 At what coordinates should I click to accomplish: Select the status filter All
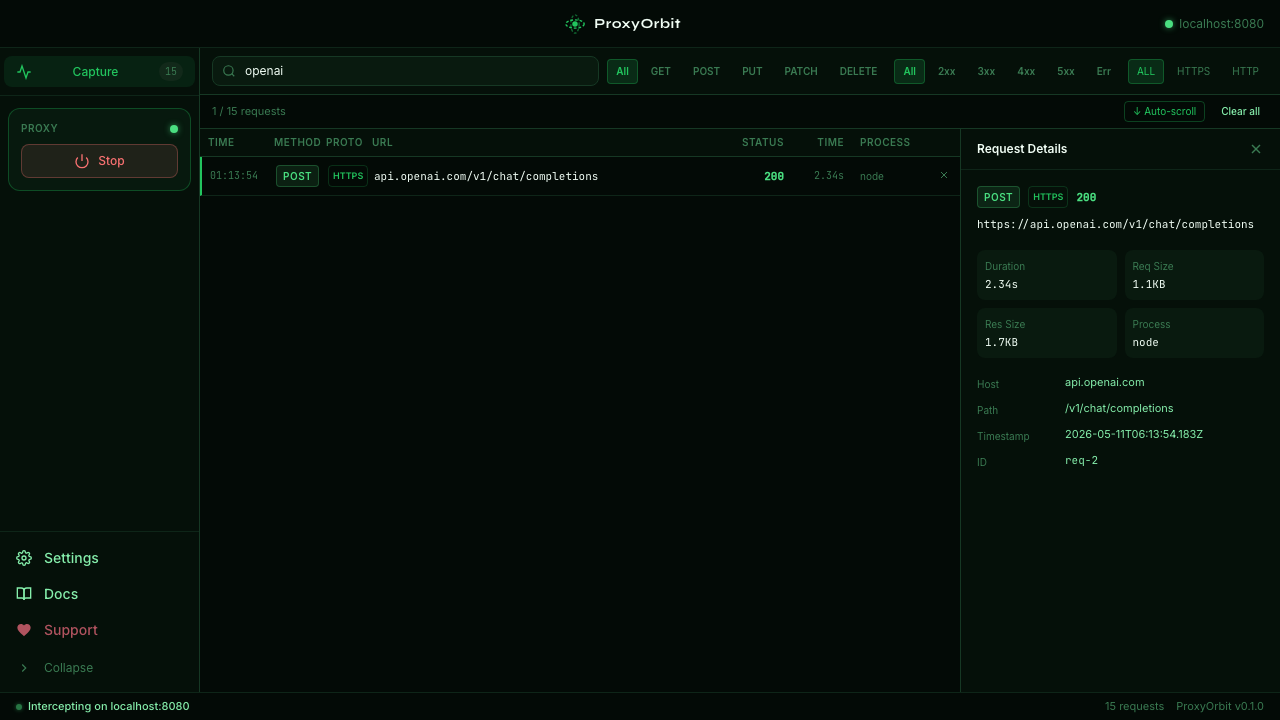click(909, 71)
